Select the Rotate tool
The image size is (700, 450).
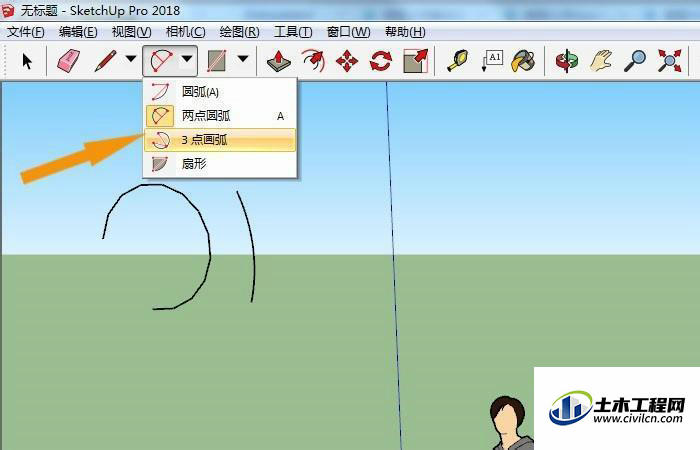pos(381,61)
